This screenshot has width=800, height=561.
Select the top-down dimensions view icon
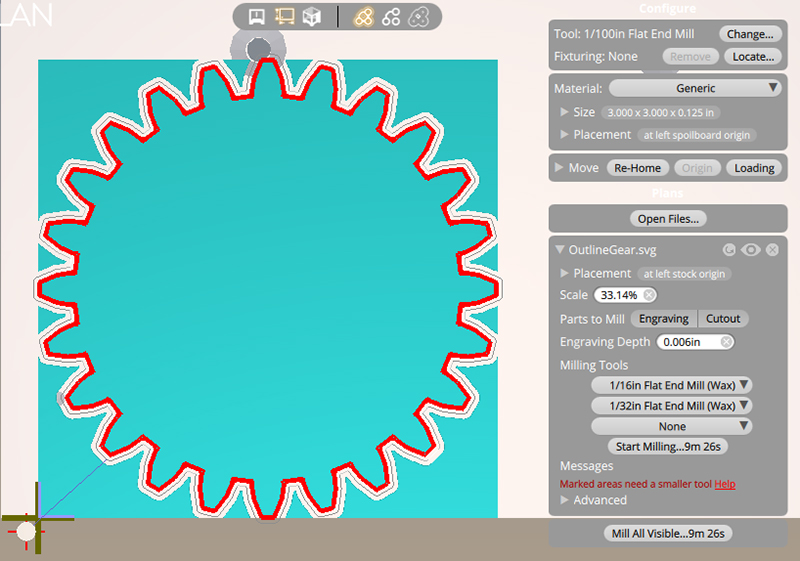pos(284,16)
